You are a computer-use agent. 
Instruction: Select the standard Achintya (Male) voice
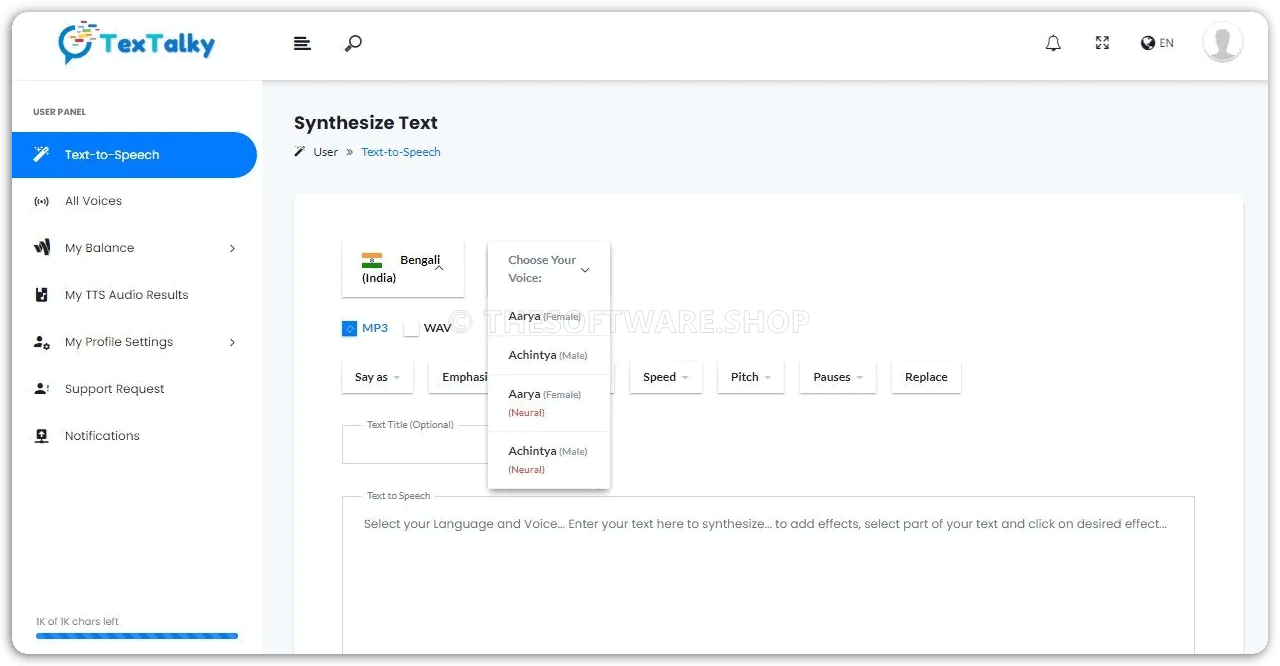(549, 355)
